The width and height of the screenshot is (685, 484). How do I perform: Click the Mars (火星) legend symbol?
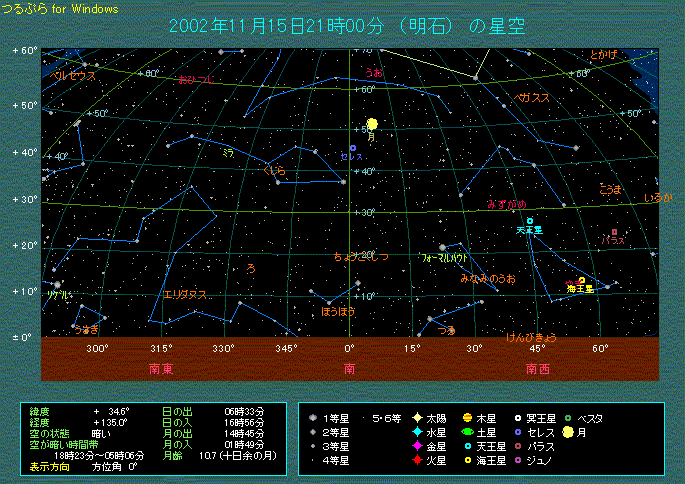pyautogui.click(x=415, y=460)
